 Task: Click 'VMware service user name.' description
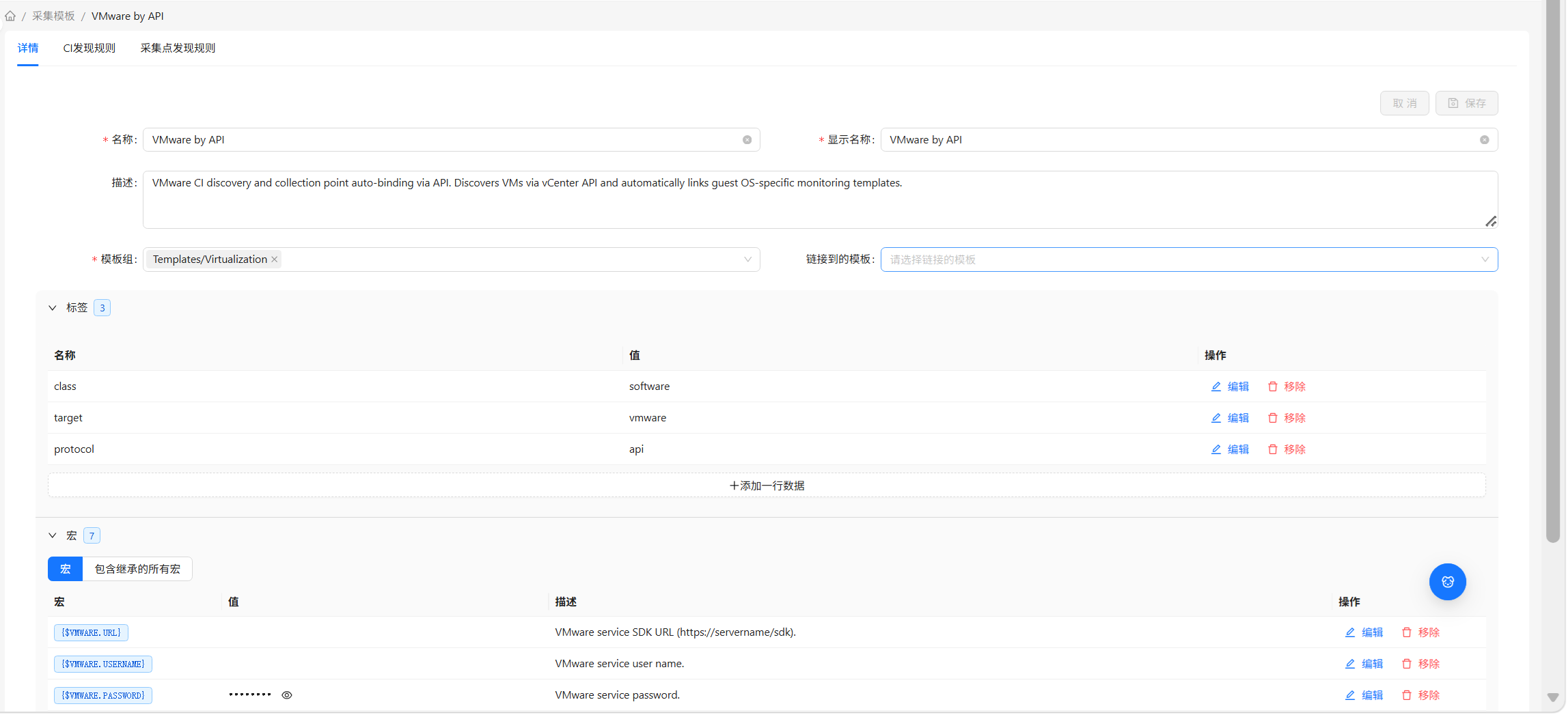(x=619, y=664)
